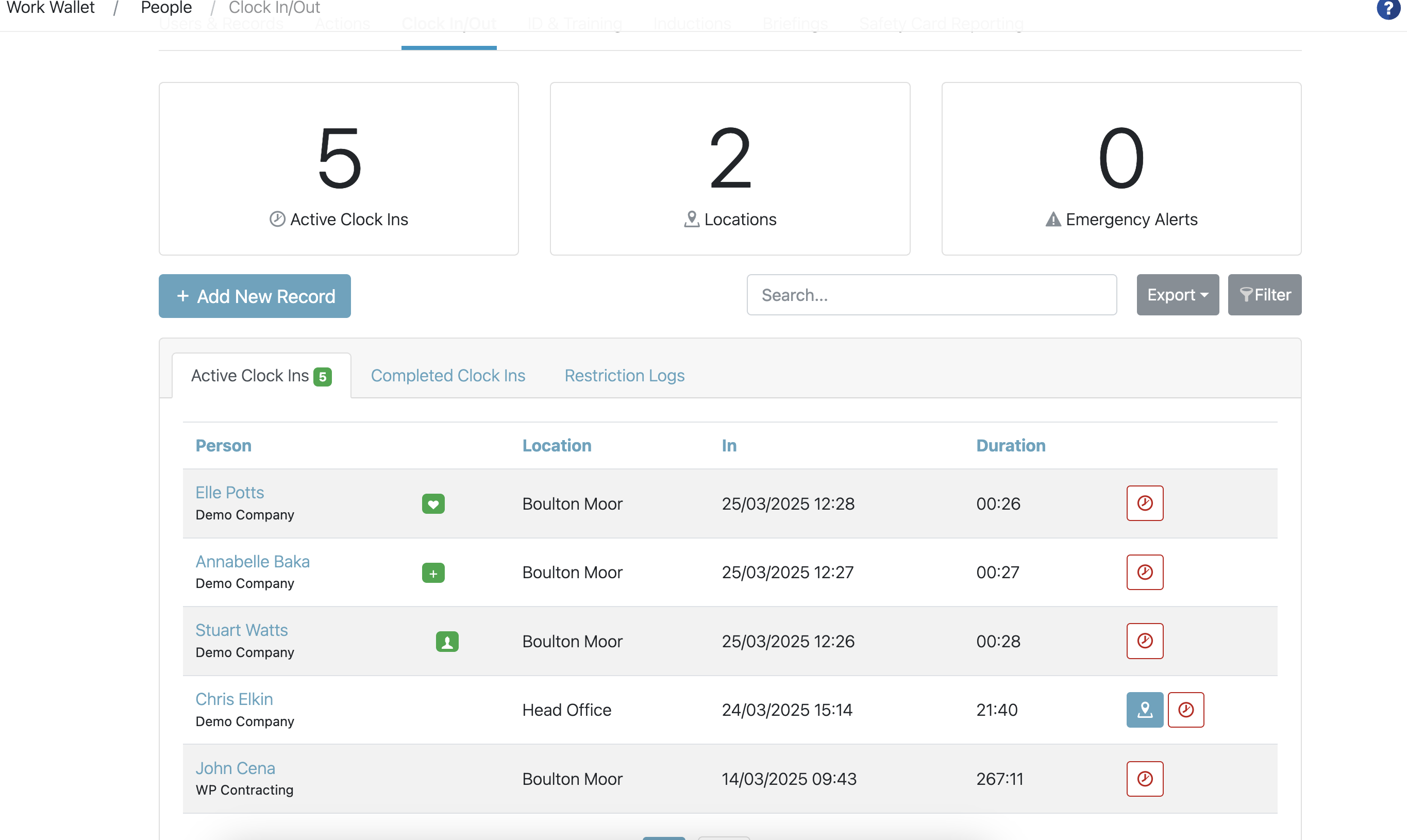1407x840 pixels.
Task: Open the blue help question mark icon
Action: click(x=1388, y=8)
